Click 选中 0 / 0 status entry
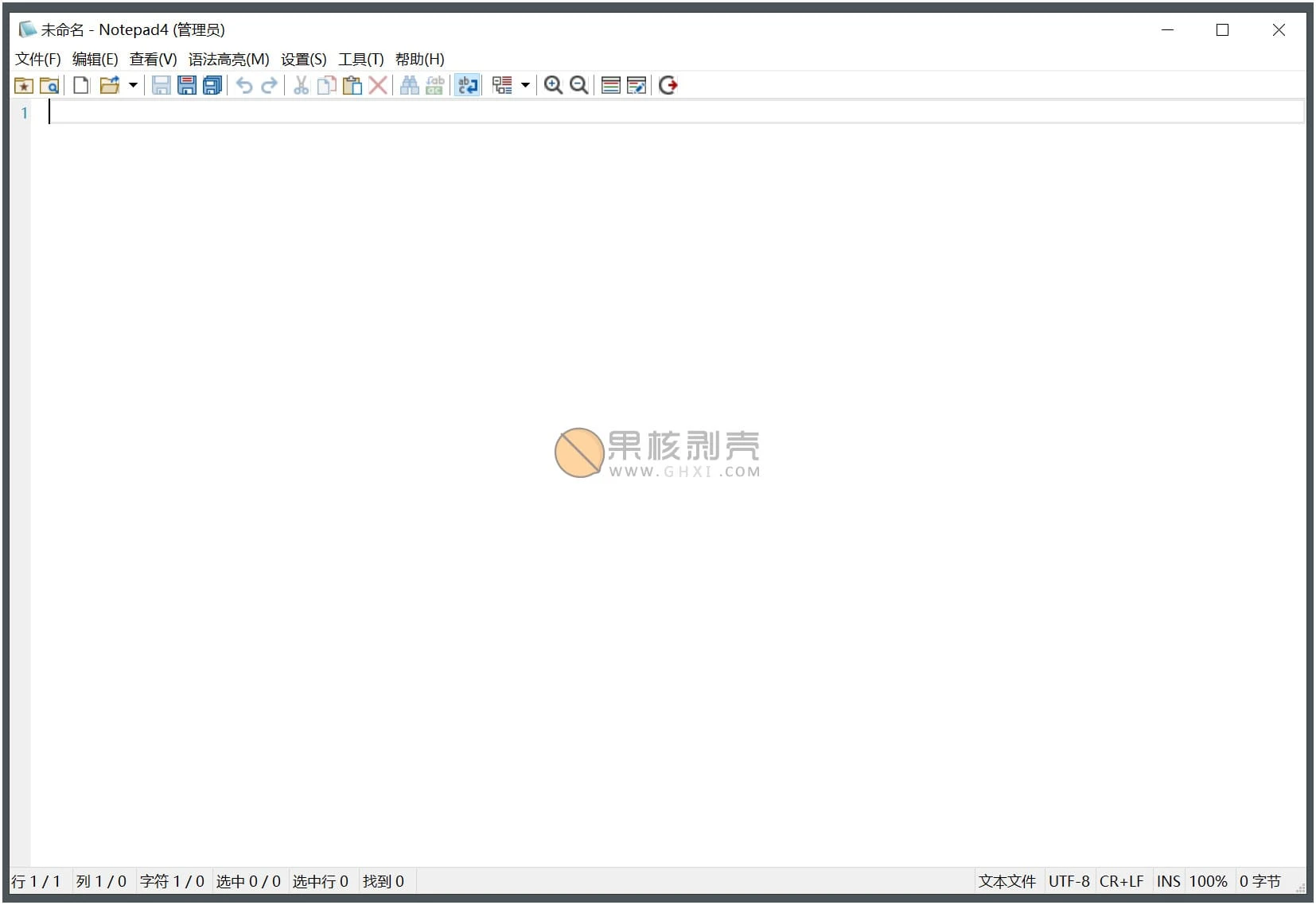 pos(248,881)
